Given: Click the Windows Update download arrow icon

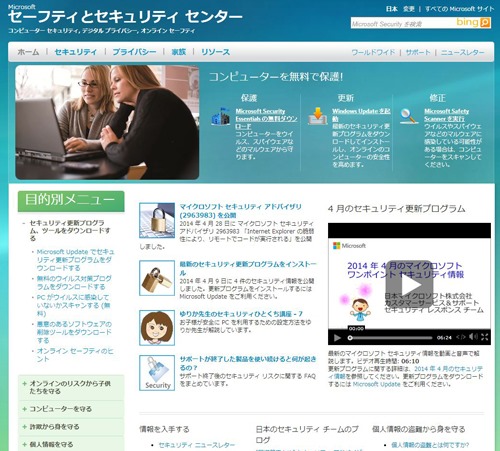Looking at the screenshot, I should point(317,116).
